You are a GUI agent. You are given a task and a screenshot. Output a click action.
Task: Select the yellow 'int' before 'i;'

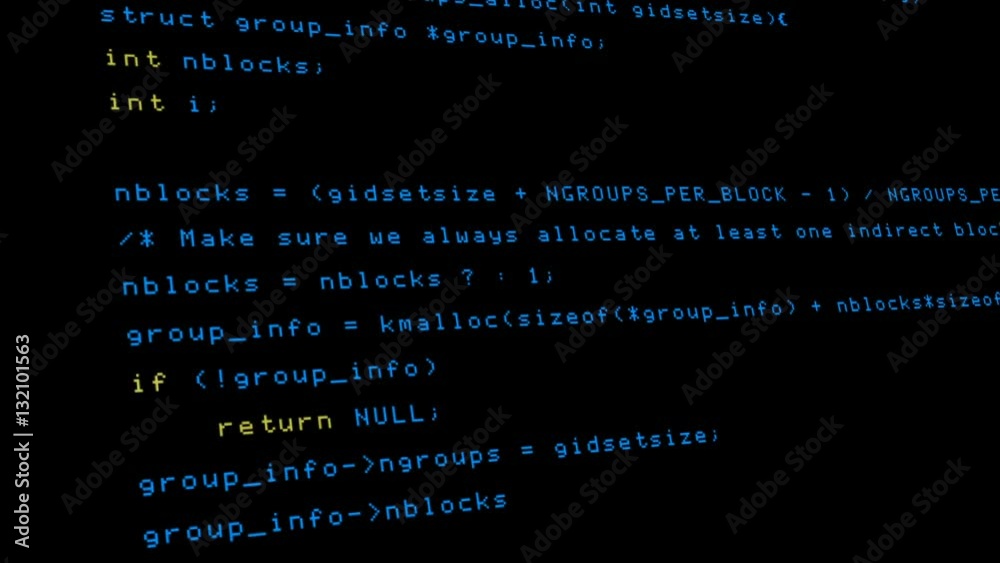[x=137, y=102]
